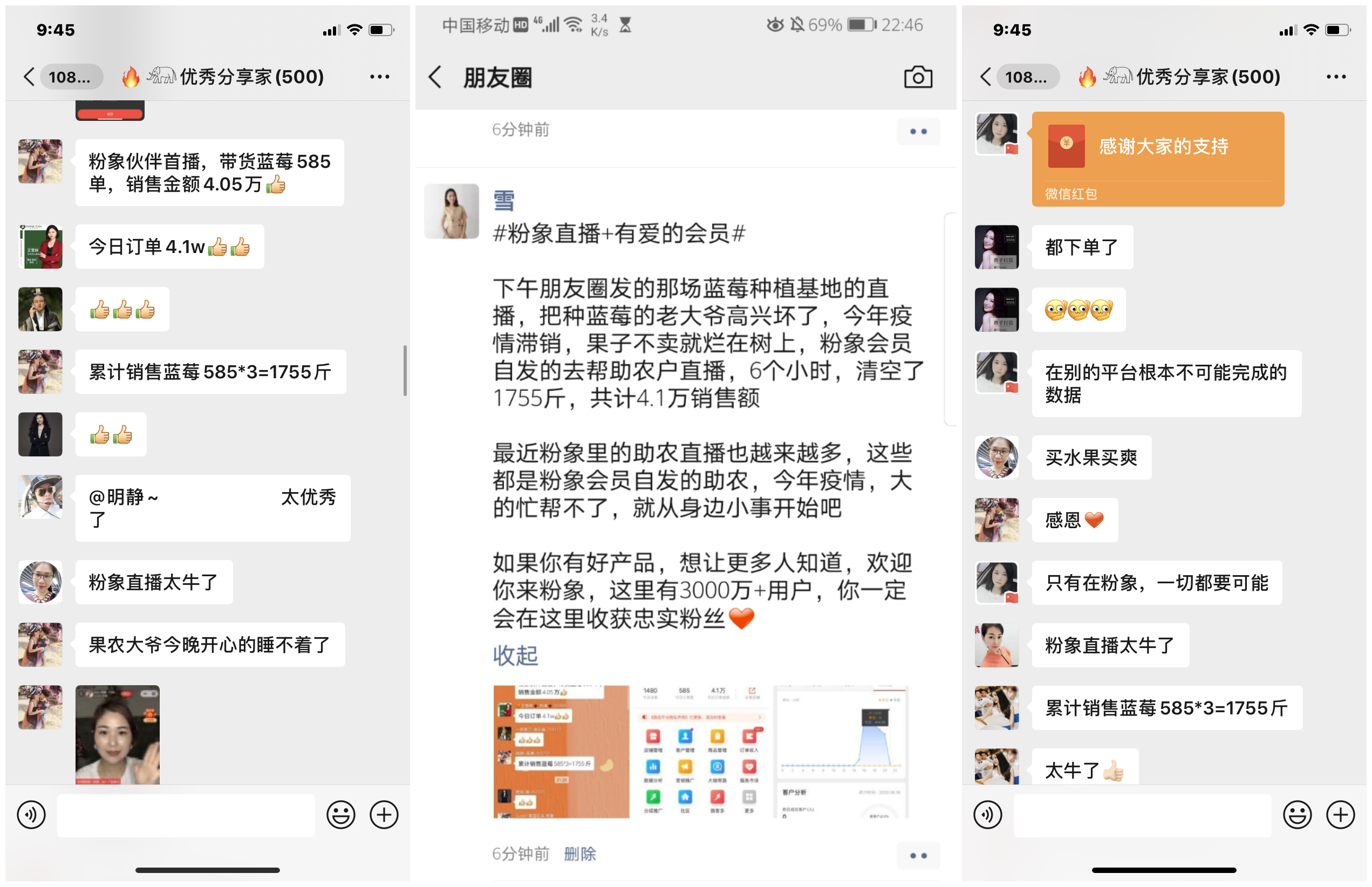Open 感谢大家的支持 red packet
This screenshot has width=1372, height=887.
pyautogui.click(x=1158, y=159)
